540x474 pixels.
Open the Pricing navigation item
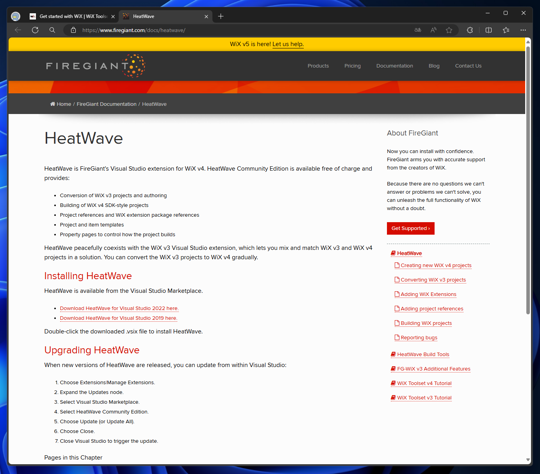point(353,66)
